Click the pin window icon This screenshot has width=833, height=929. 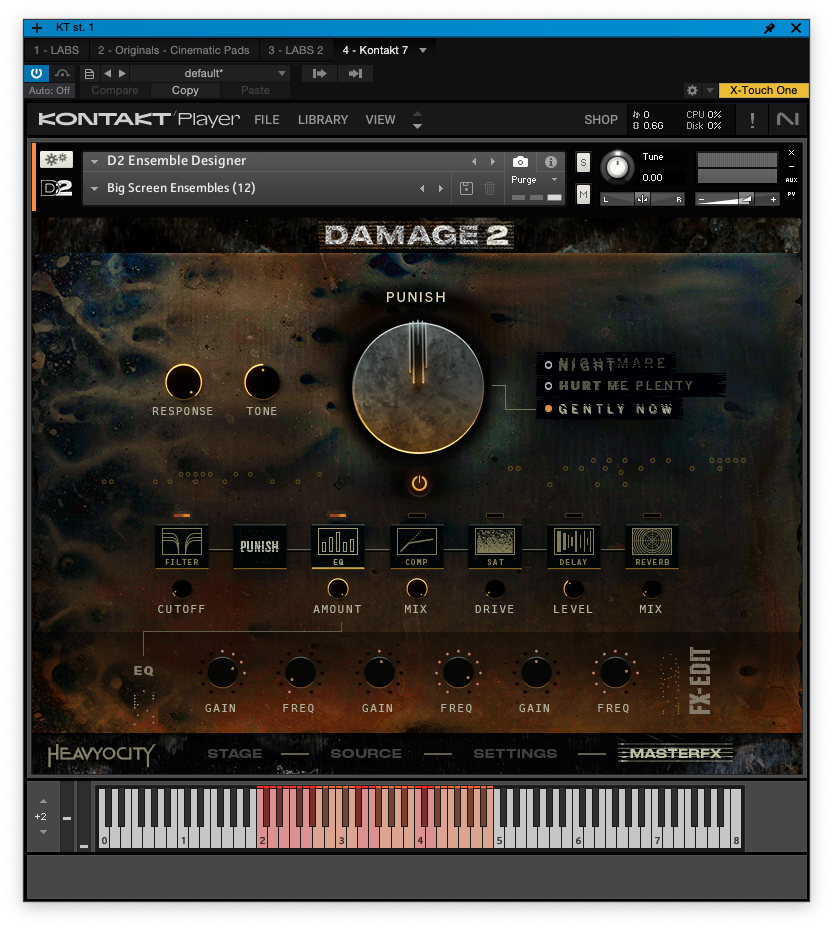coord(769,28)
